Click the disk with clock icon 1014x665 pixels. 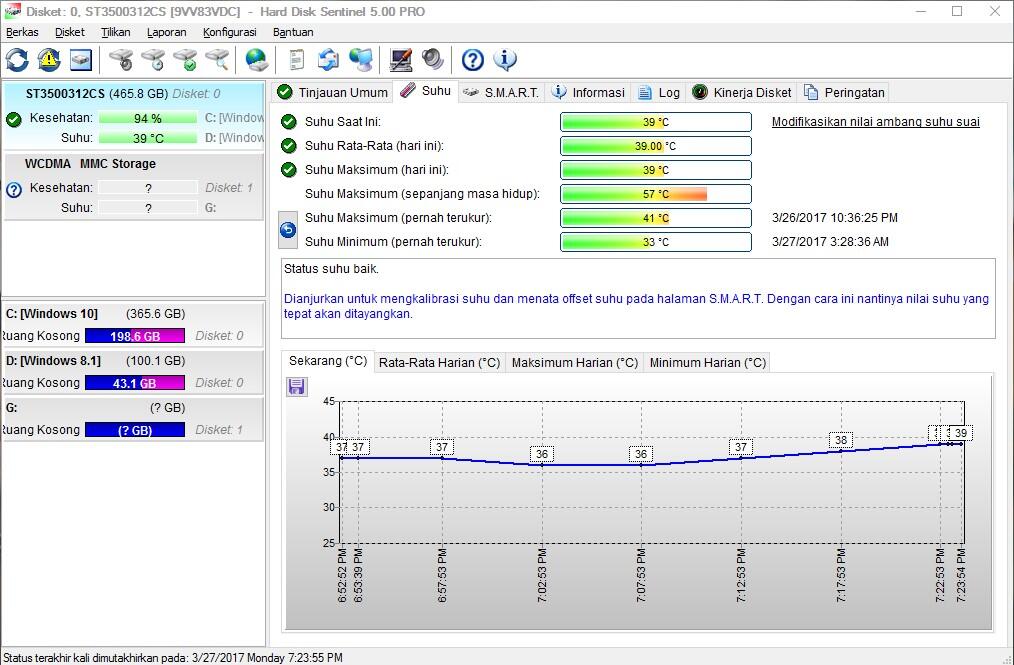153,60
